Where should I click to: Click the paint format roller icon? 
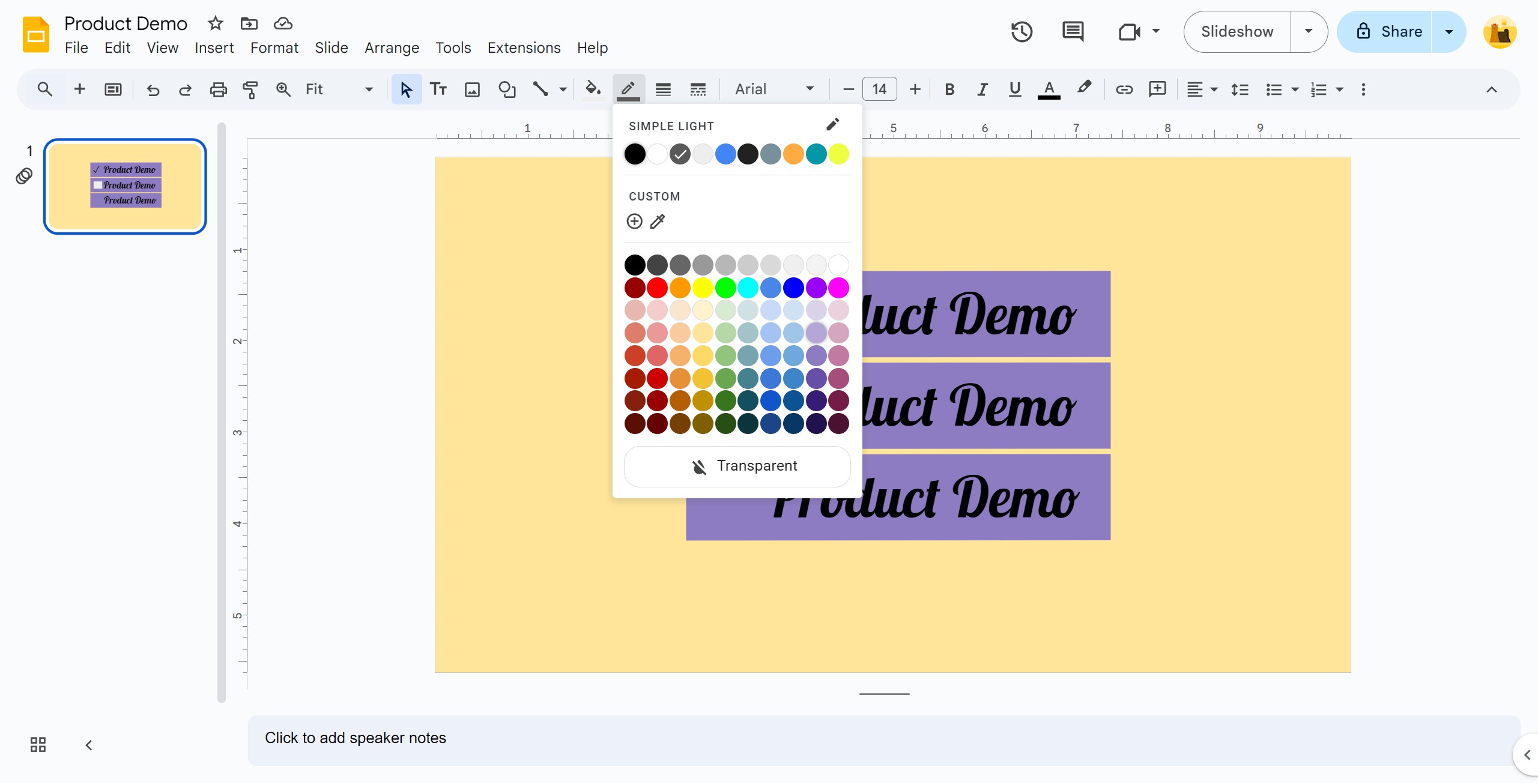(250, 89)
